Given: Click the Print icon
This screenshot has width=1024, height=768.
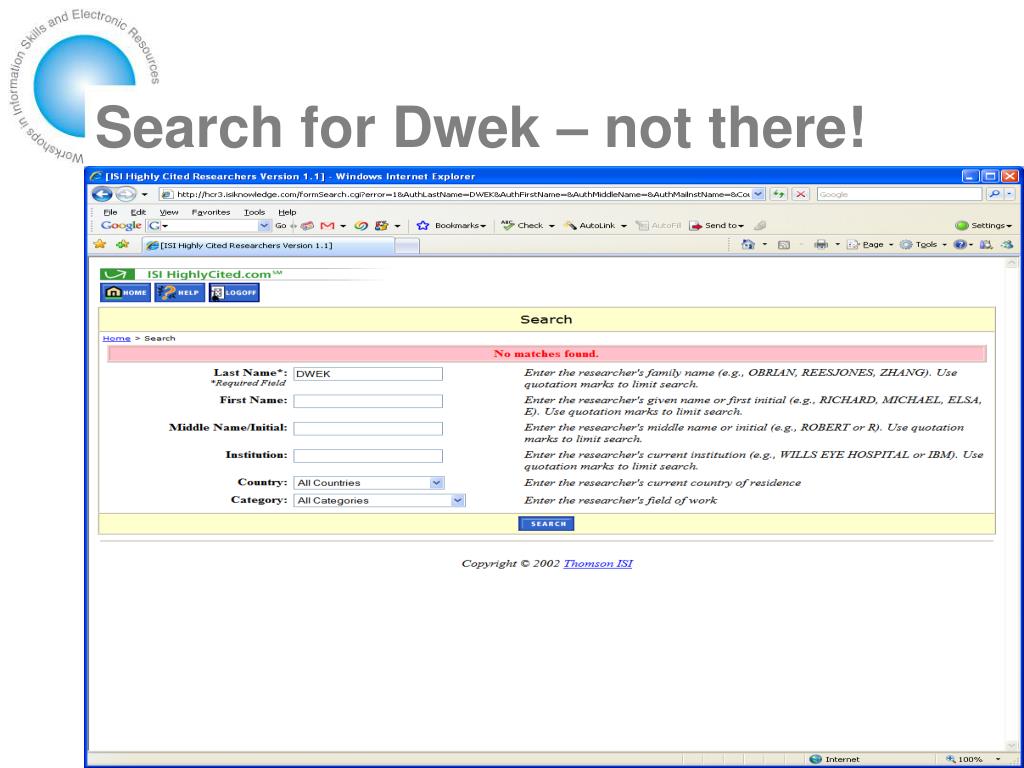Looking at the screenshot, I should [x=821, y=245].
